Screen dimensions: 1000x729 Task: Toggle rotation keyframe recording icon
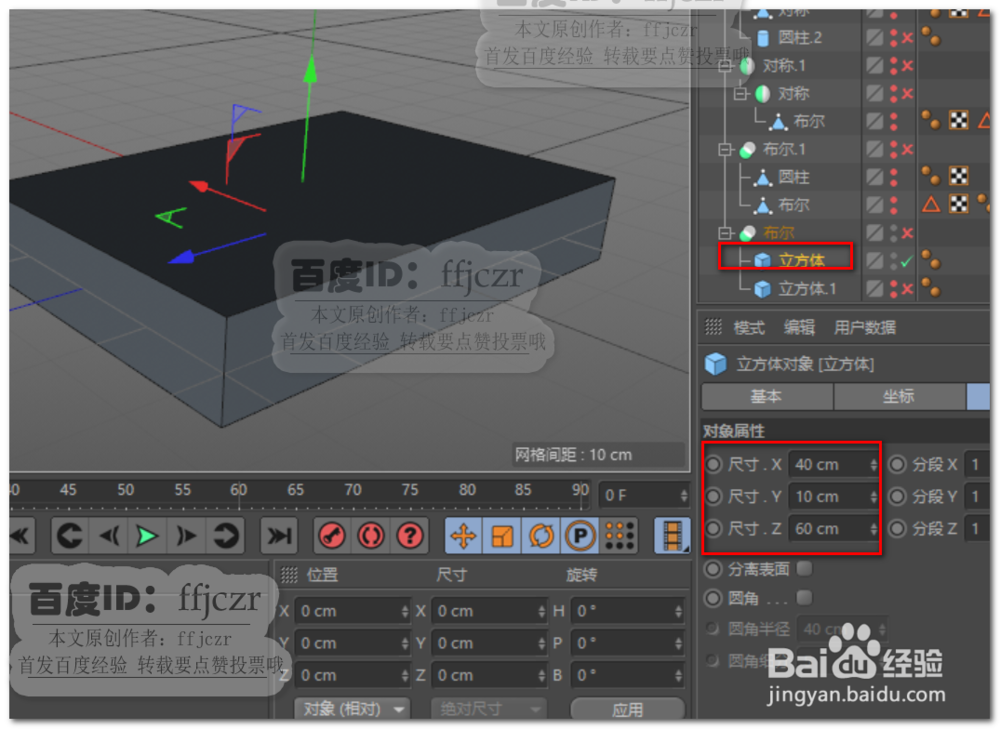[539, 535]
